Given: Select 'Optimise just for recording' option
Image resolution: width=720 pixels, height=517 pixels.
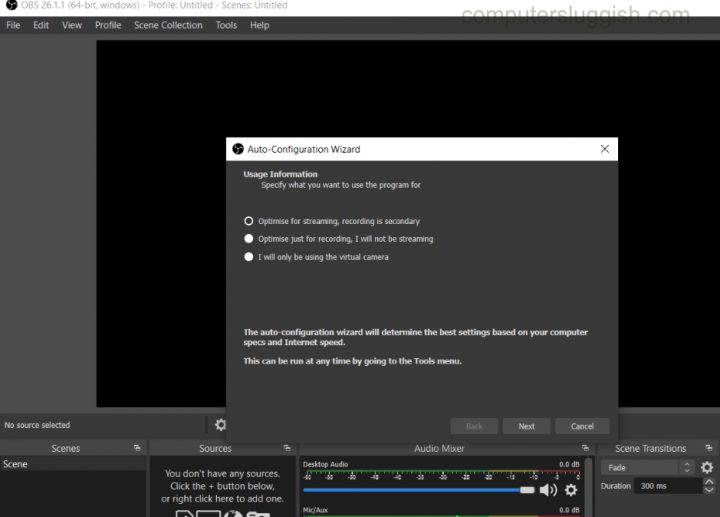Looking at the screenshot, I should (338, 239).
